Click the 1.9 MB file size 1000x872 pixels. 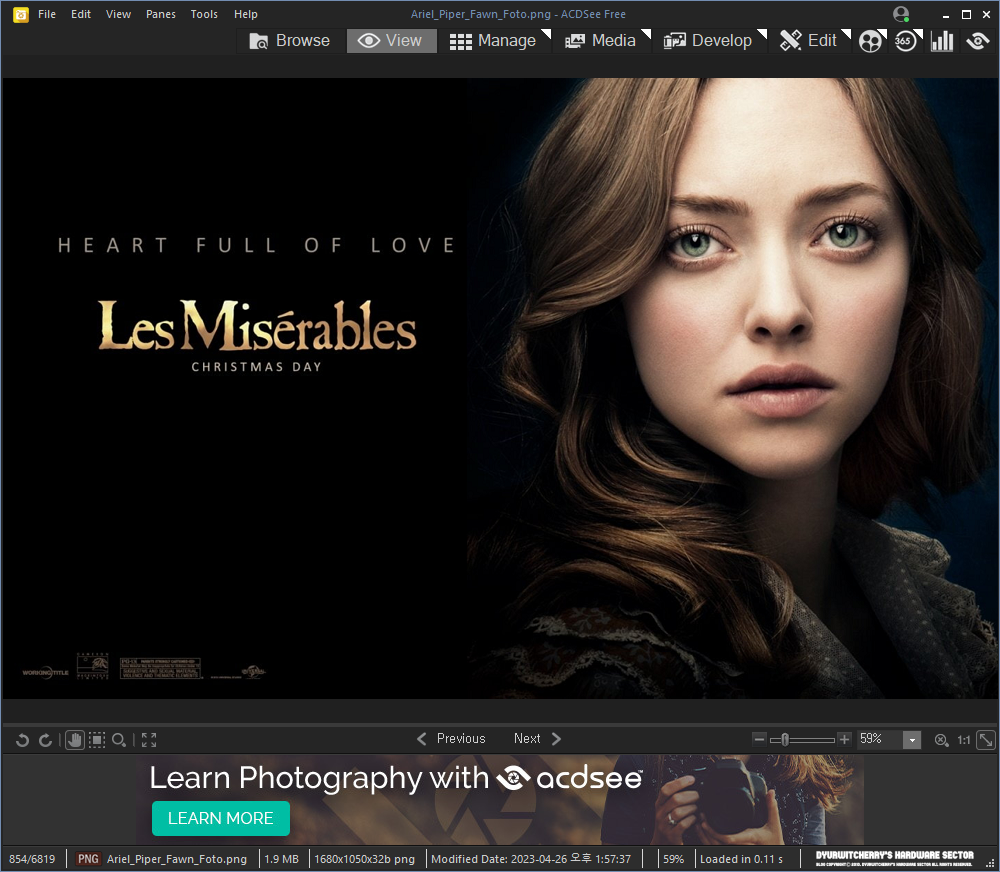(x=281, y=859)
